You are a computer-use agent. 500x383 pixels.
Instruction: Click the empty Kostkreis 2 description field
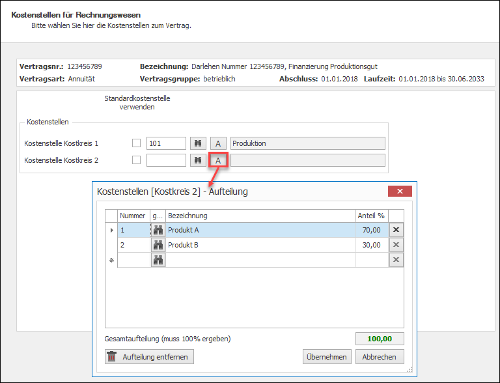tap(308, 160)
